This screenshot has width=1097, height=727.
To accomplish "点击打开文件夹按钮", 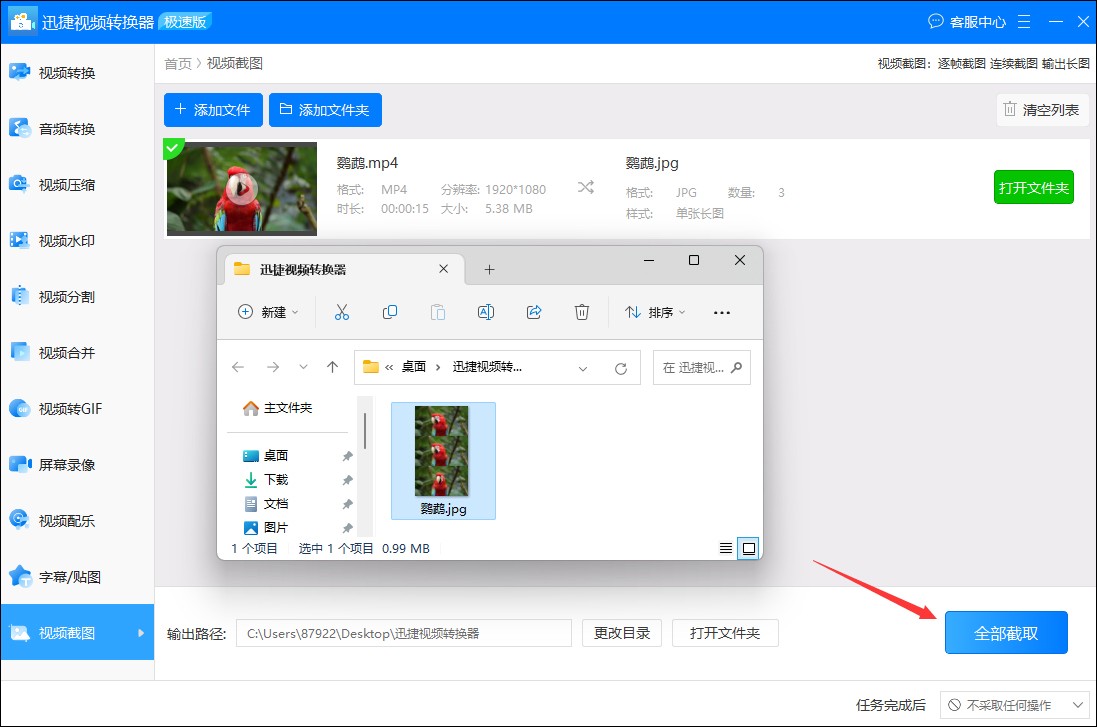I will (x=725, y=632).
